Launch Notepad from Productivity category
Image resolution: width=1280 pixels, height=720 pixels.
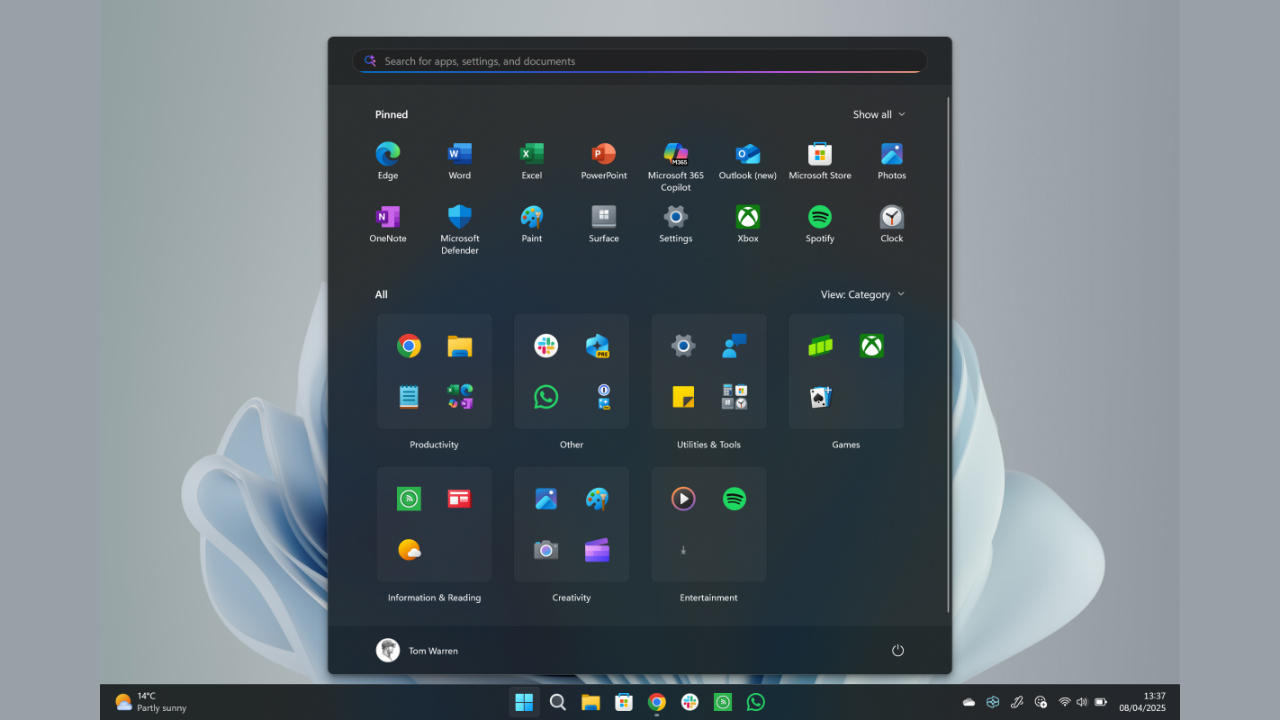click(x=409, y=397)
